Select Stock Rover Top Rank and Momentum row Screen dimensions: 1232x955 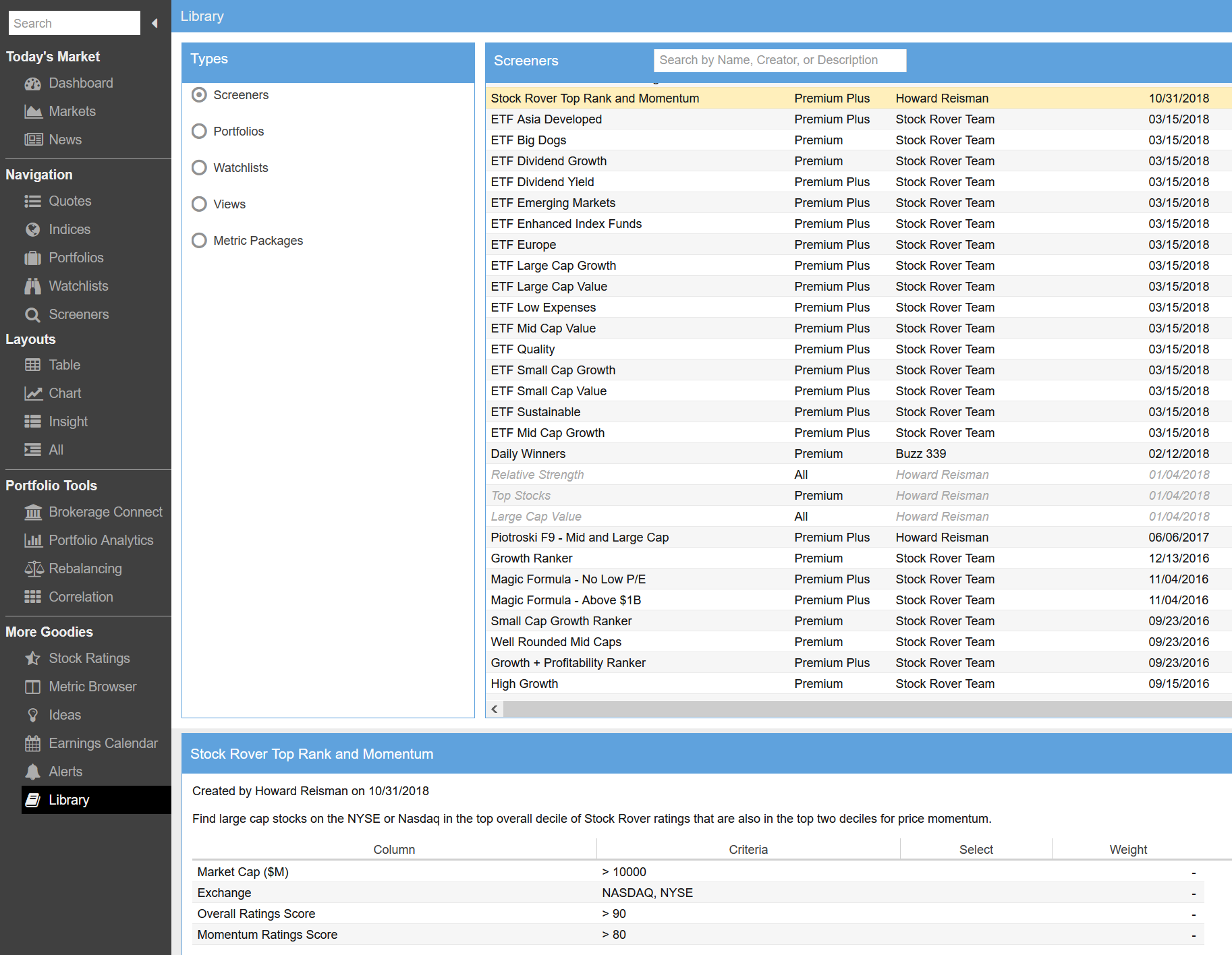858,98
